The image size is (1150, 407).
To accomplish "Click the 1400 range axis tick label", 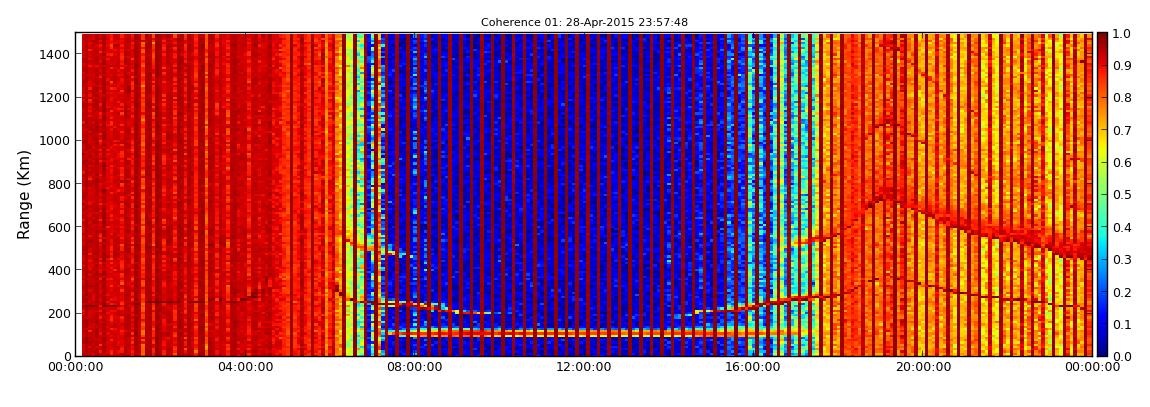I will [x=56, y=54].
